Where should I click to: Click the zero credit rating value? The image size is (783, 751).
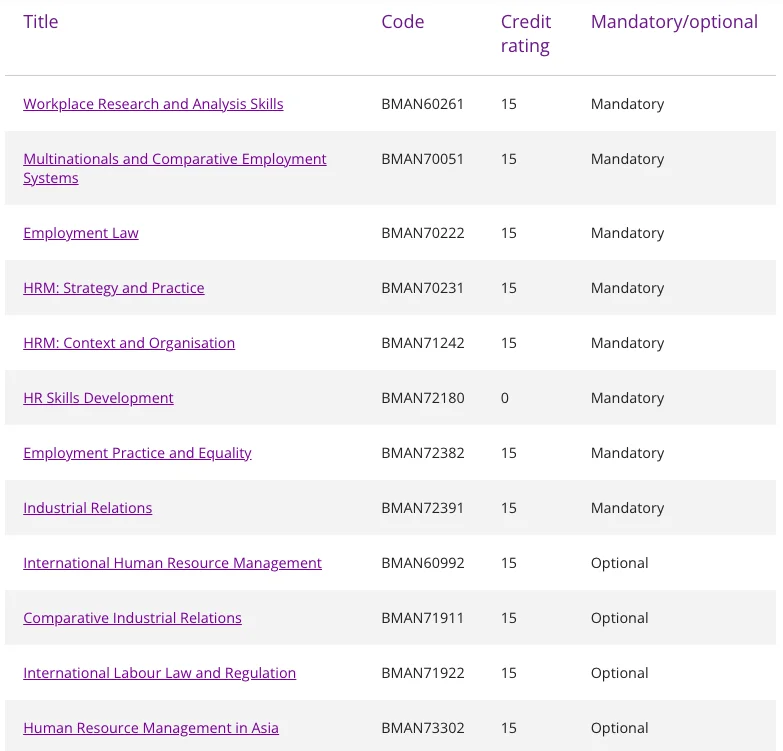coord(505,398)
